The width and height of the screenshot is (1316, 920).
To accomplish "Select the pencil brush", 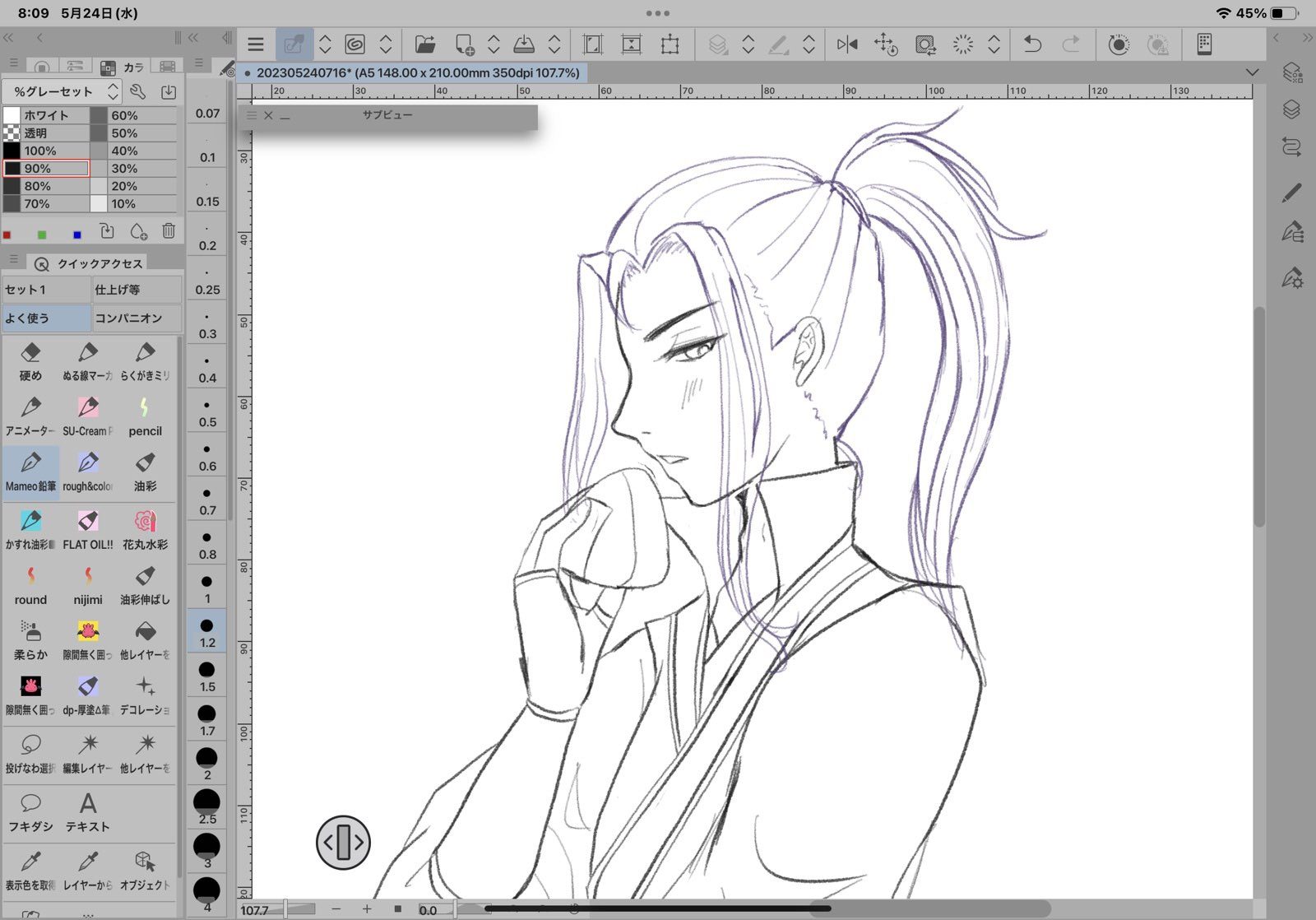I will 146,416.
